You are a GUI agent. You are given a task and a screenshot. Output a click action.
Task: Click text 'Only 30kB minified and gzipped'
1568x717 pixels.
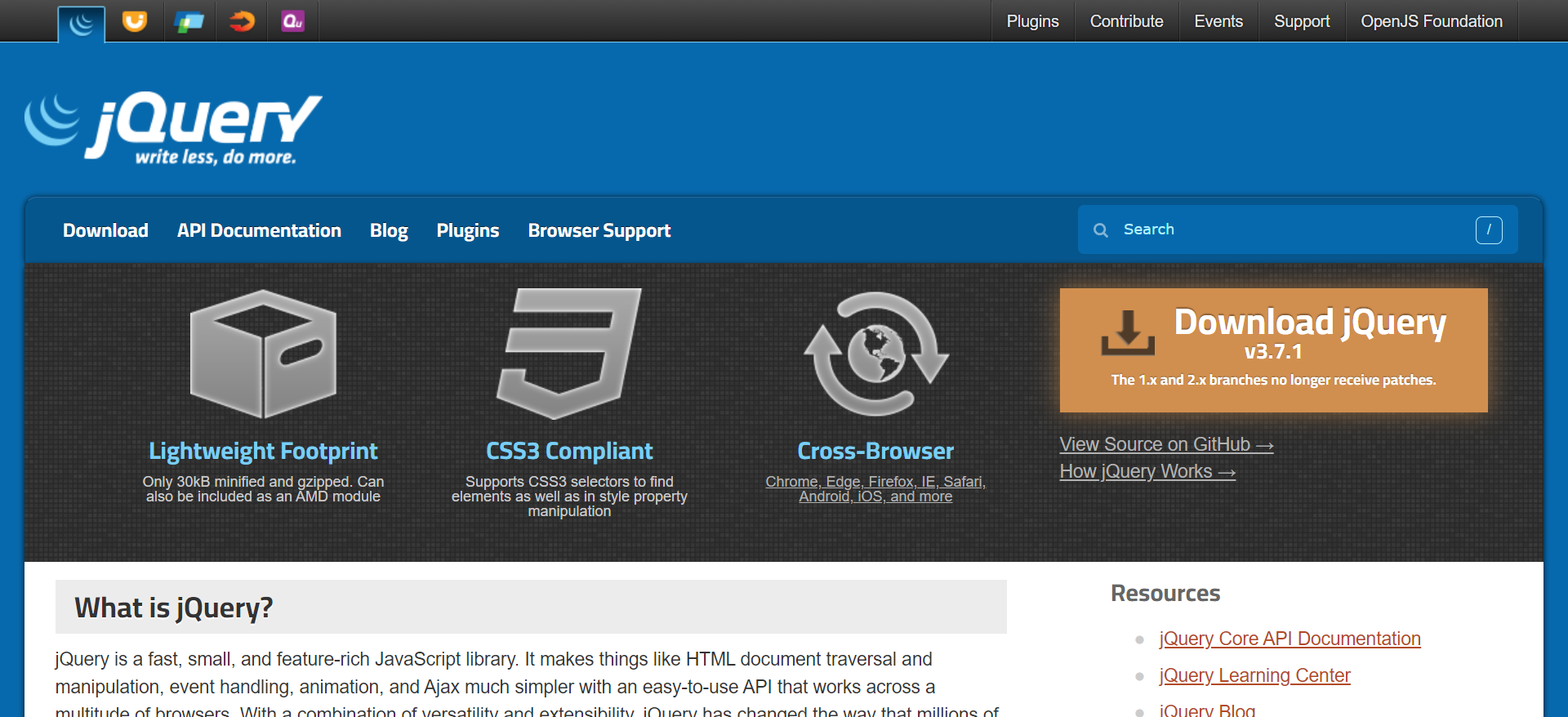[247, 482]
